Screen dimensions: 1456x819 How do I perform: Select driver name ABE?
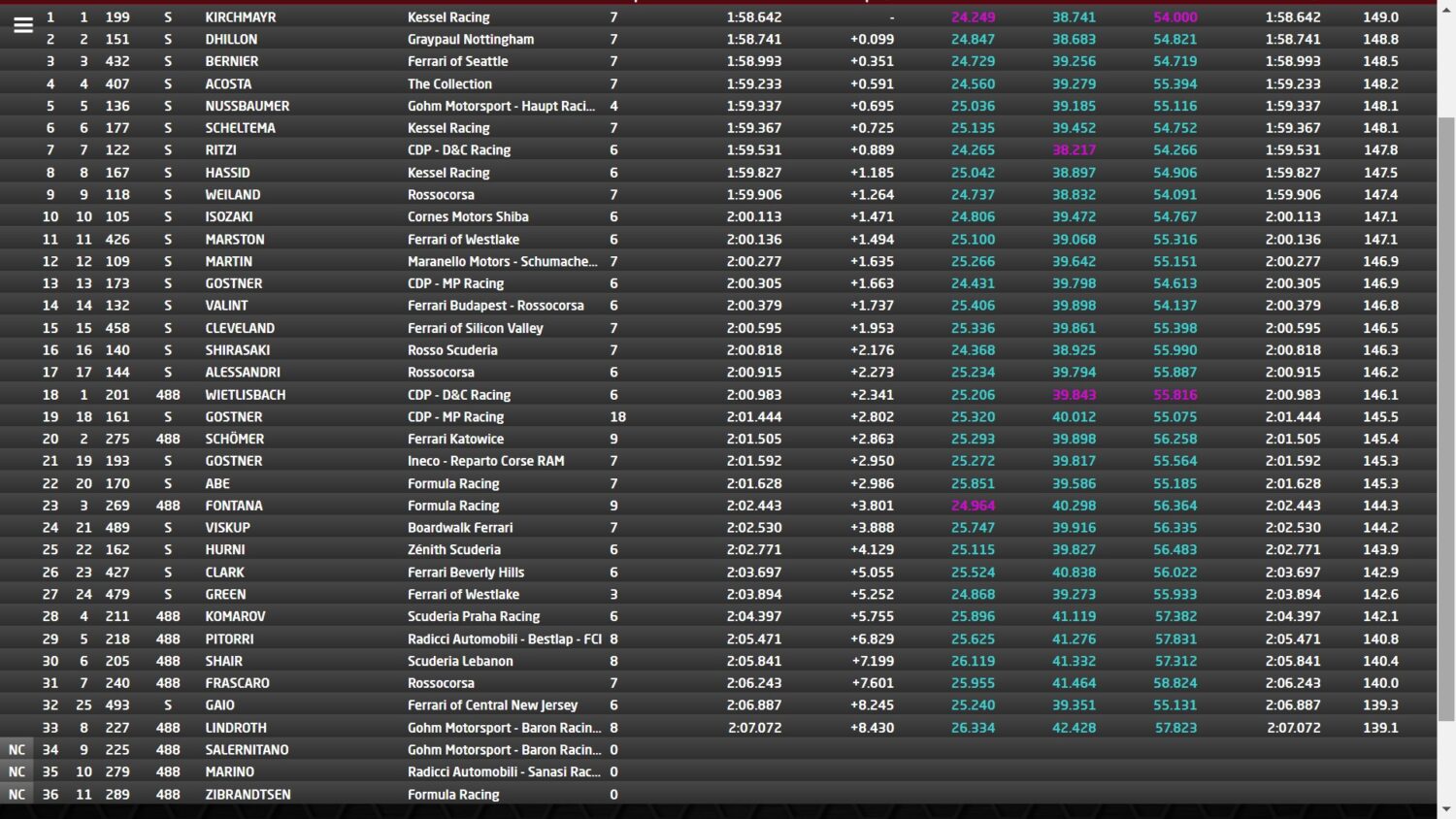[x=217, y=483]
